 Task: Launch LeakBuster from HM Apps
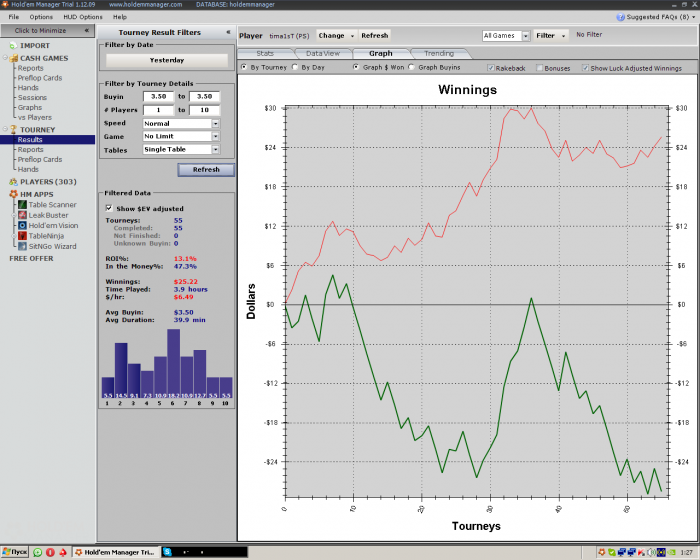coord(48,214)
